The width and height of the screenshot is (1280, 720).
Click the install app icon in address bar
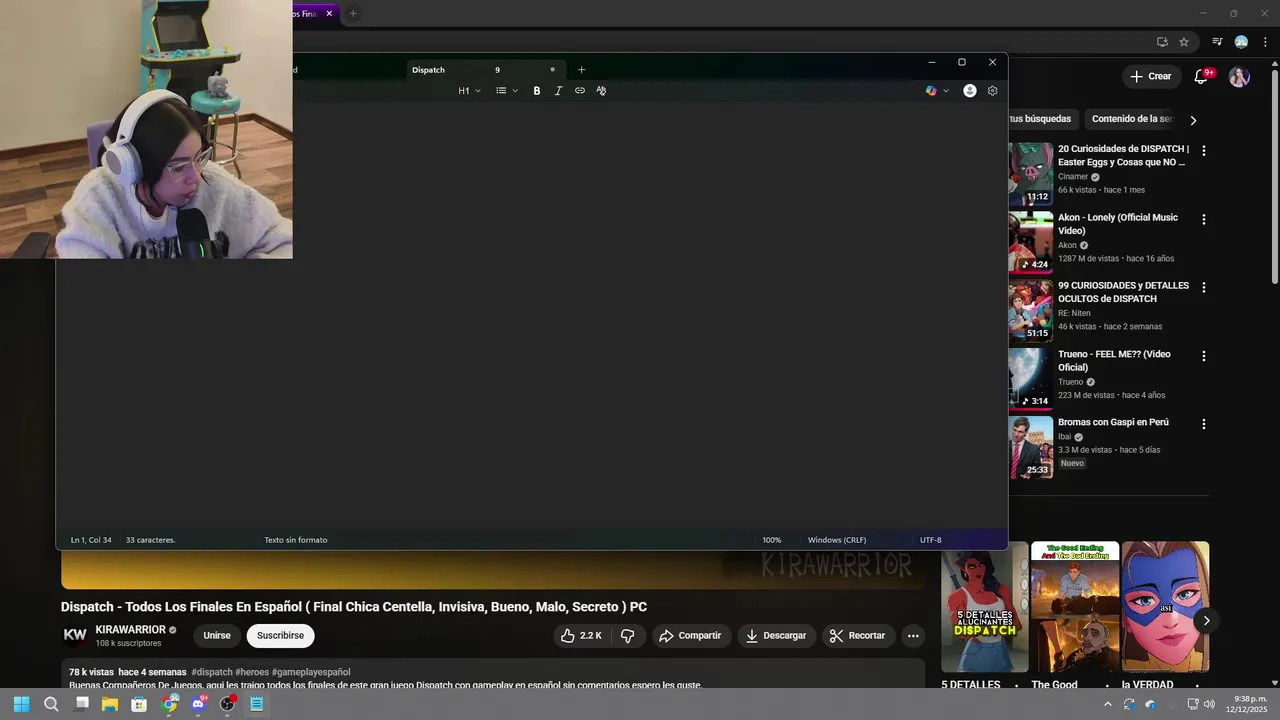[x=1162, y=42]
